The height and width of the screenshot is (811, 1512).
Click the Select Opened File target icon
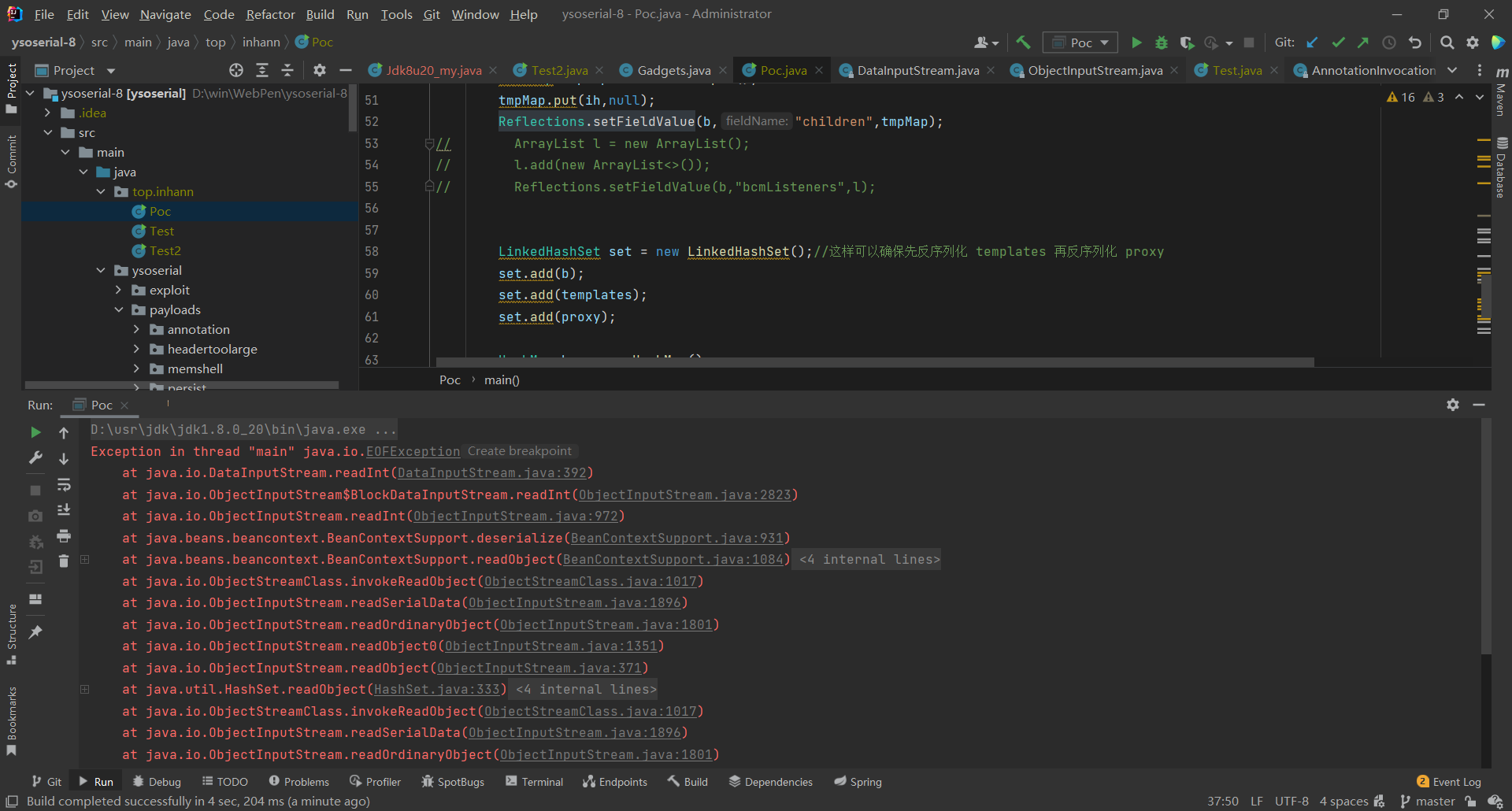pyautogui.click(x=236, y=70)
